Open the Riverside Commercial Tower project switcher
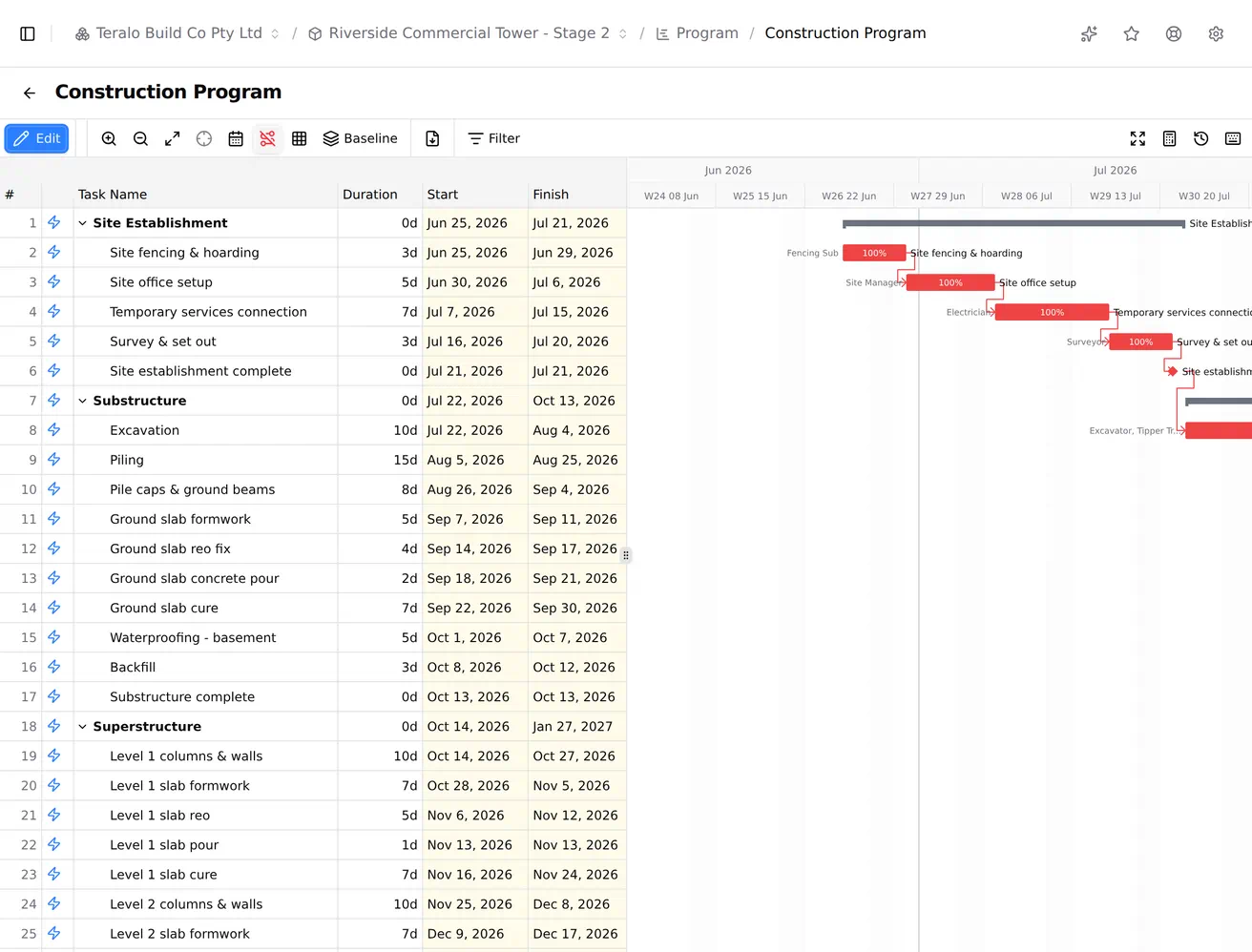The image size is (1252, 952). 468,33
